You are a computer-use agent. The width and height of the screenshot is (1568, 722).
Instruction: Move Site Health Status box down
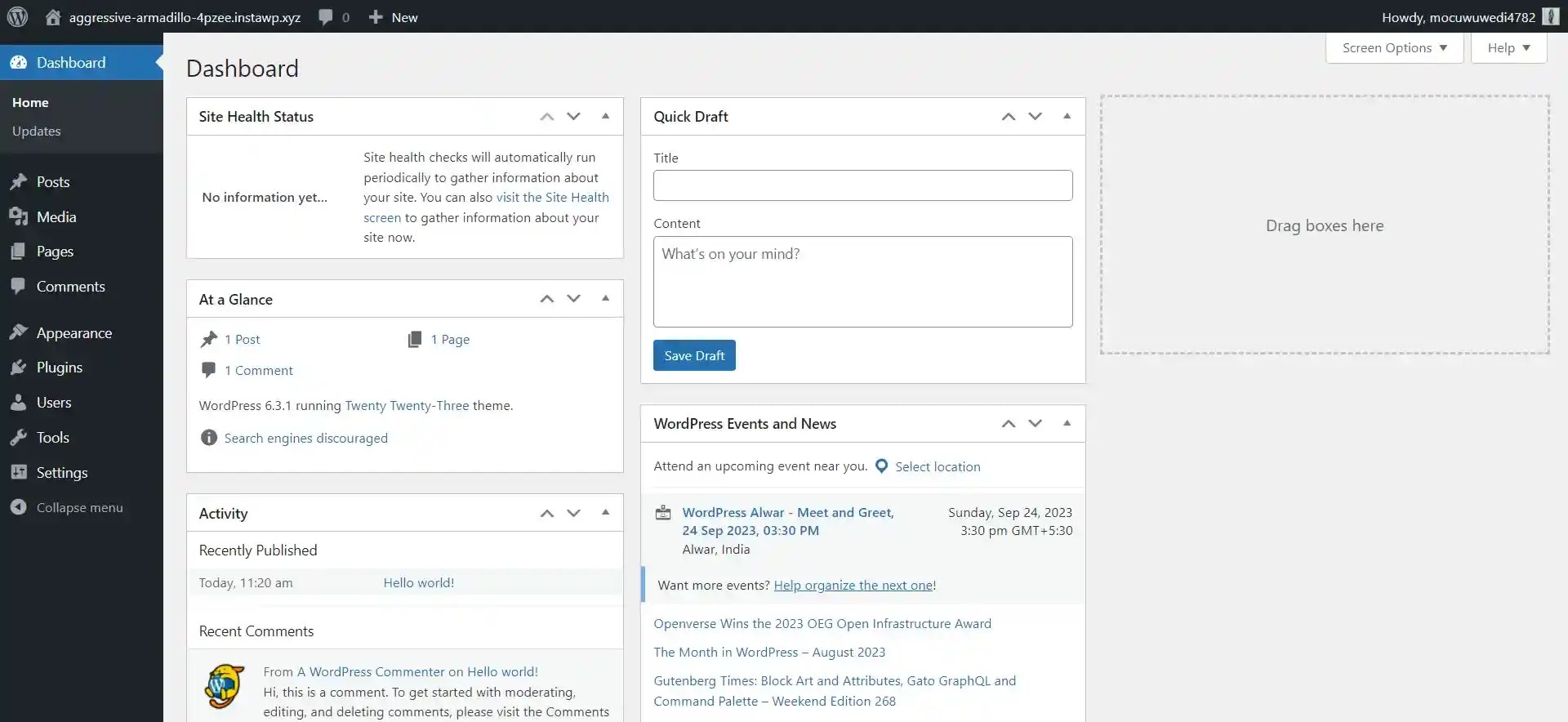573,116
